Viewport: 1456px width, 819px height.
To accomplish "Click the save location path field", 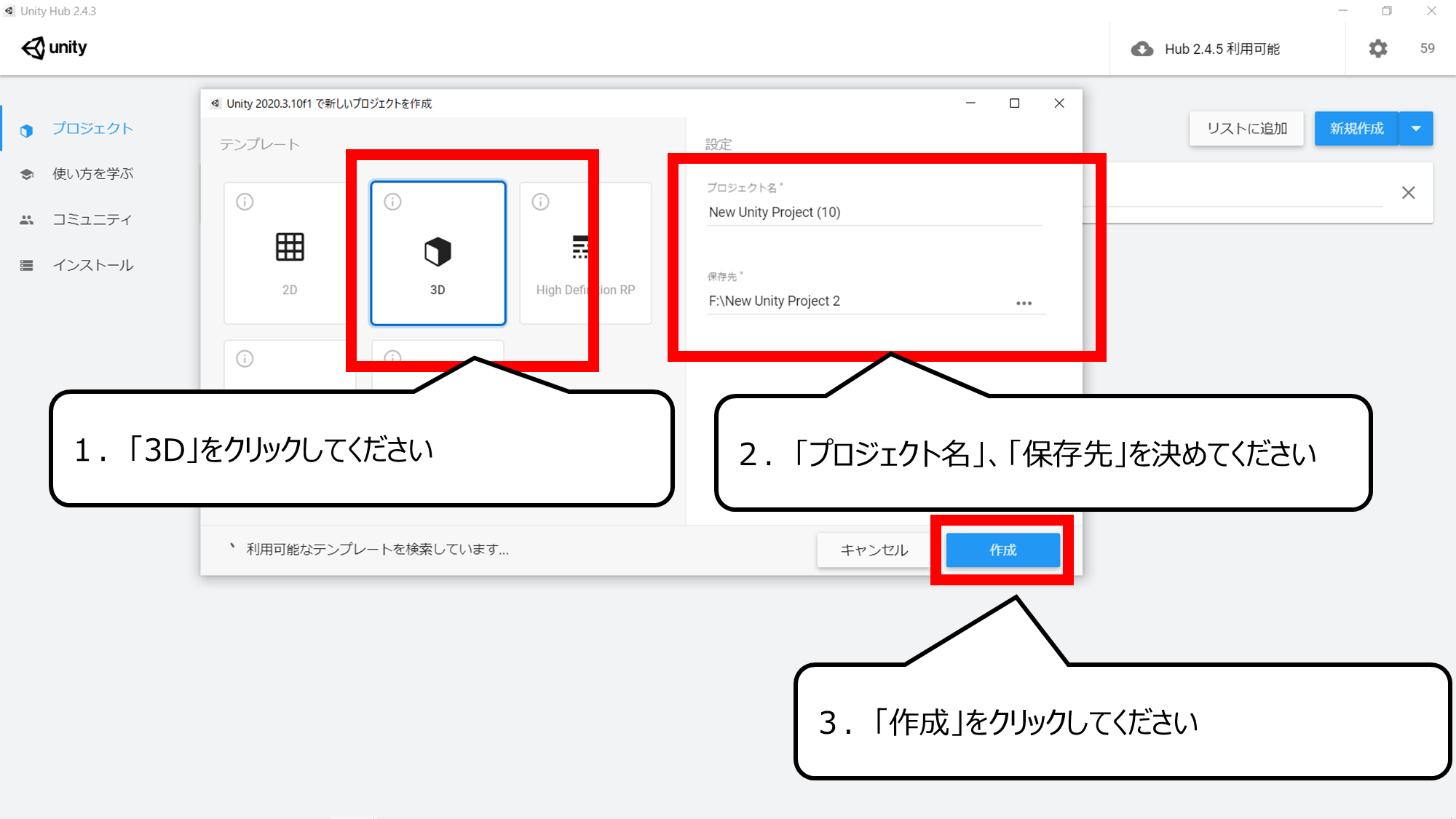I will click(x=859, y=301).
